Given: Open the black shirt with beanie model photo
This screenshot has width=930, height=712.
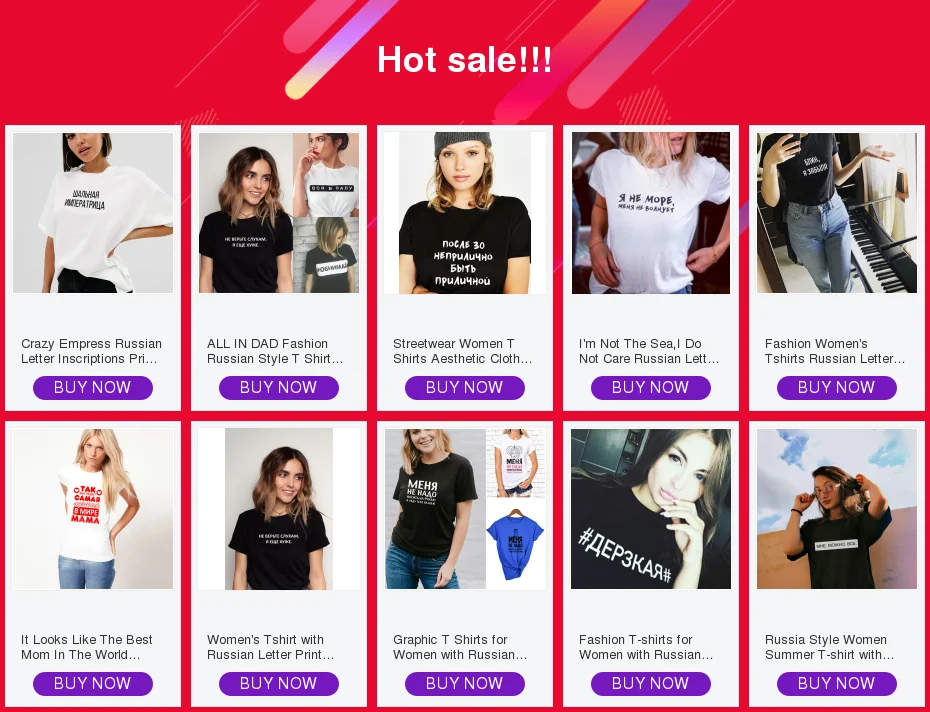Looking at the screenshot, I should tap(464, 213).
